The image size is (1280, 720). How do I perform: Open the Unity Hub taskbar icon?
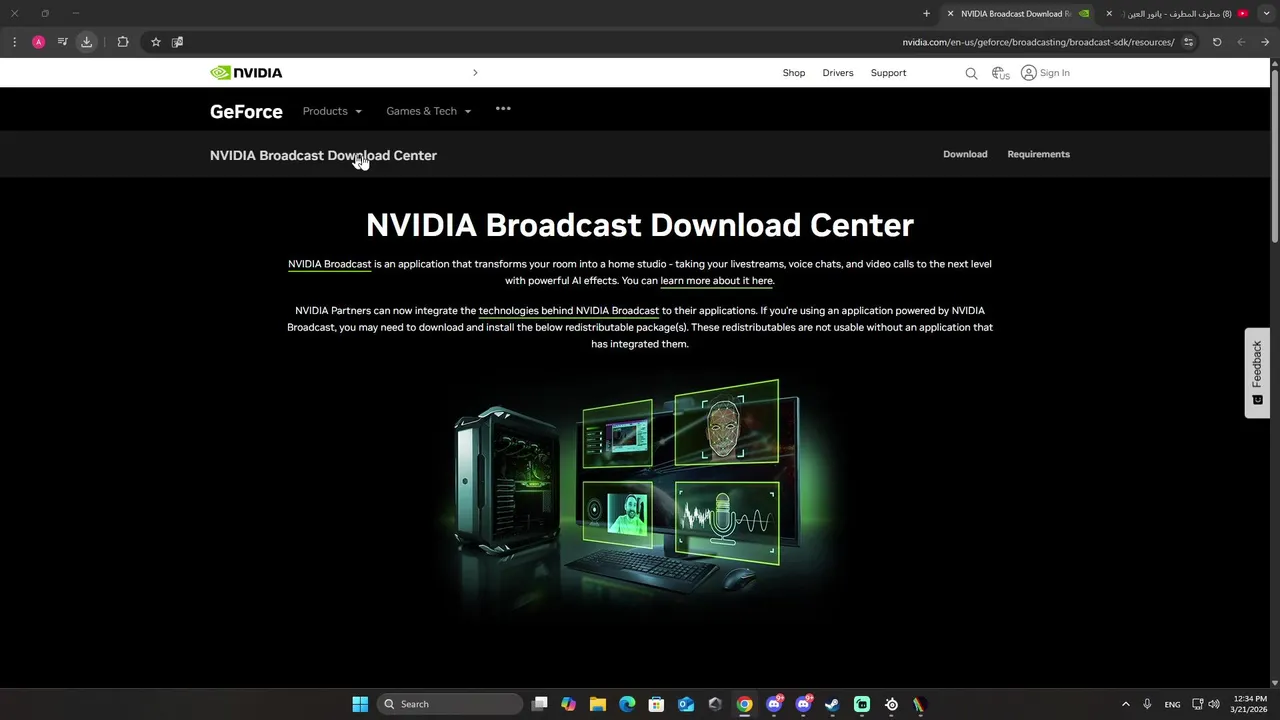[715, 704]
